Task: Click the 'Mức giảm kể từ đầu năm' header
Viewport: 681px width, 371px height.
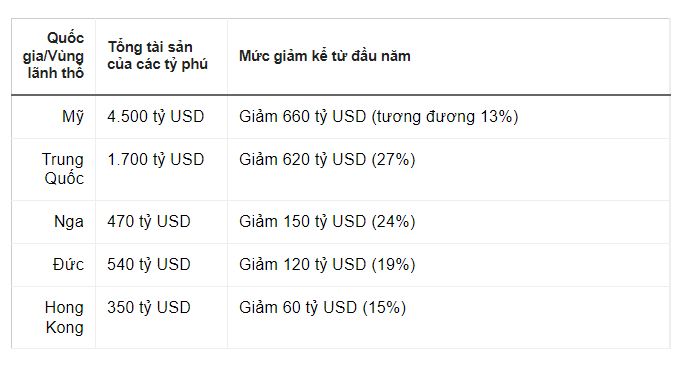Action: [449, 55]
